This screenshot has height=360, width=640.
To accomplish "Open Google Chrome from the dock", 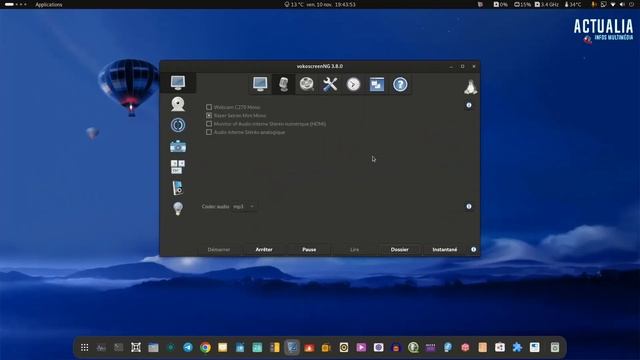I will pyautogui.click(x=205, y=347).
